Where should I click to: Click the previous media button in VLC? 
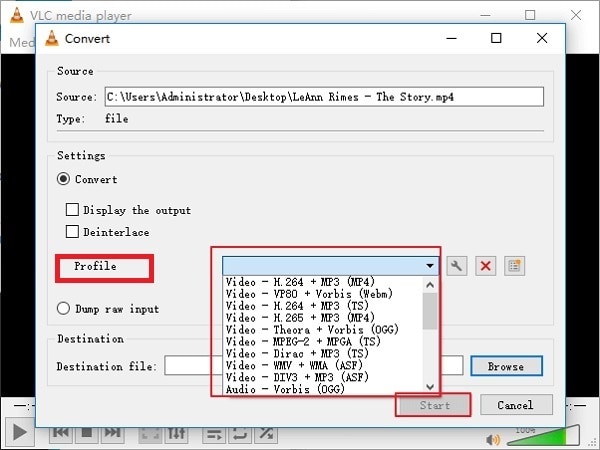click(x=61, y=433)
